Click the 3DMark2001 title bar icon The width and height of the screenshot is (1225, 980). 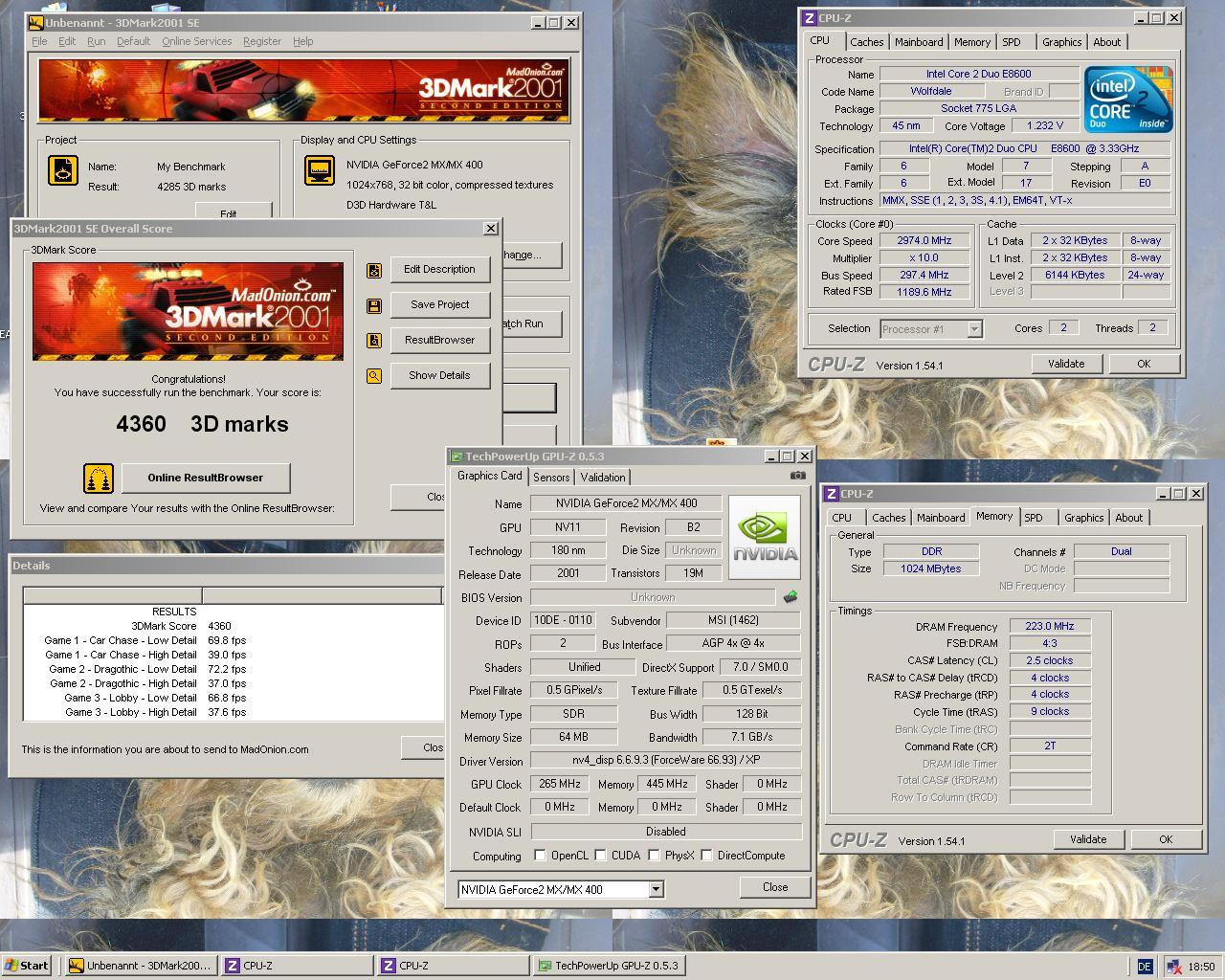pyautogui.click(x=36, y=22)
